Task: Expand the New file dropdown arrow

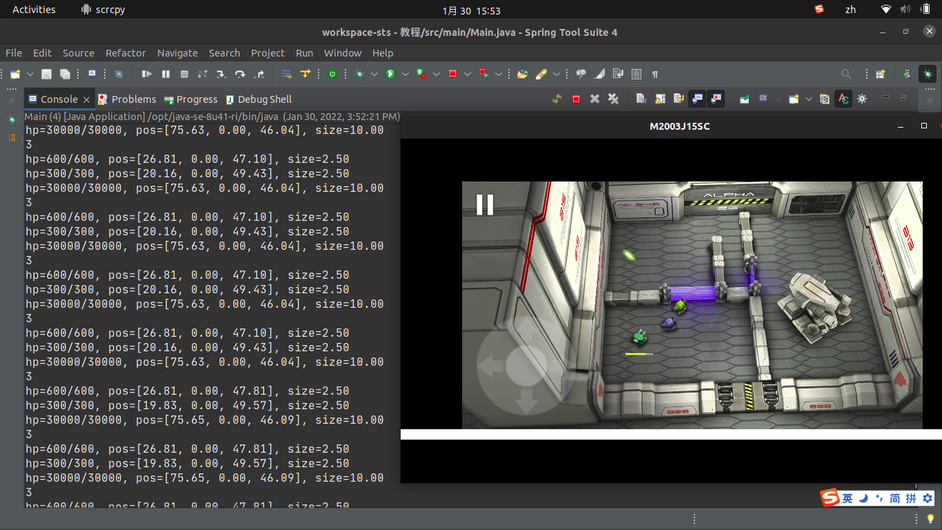Action: [30, 74]
